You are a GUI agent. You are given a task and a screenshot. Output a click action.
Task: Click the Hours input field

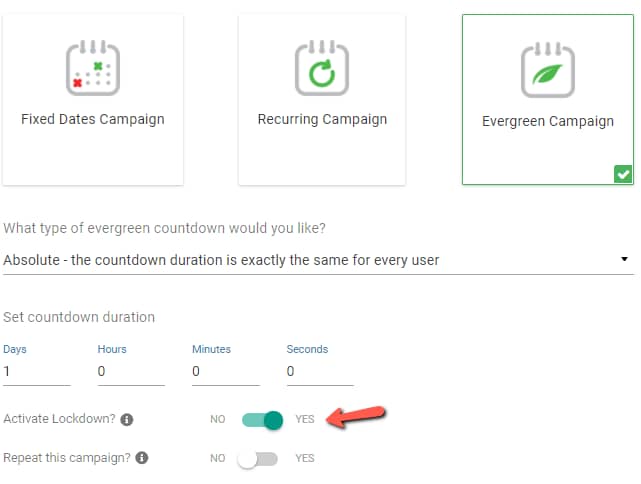tap(131, 372)
